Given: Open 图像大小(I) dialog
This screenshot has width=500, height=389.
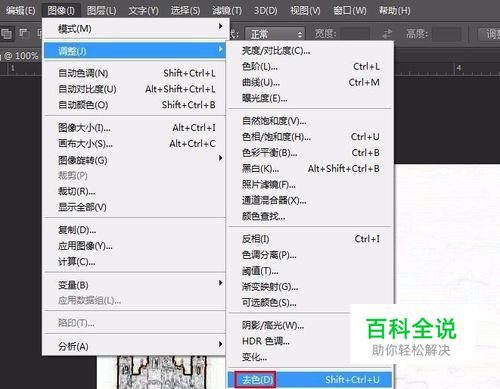Looking at the screenshot, I should (134, 128).
